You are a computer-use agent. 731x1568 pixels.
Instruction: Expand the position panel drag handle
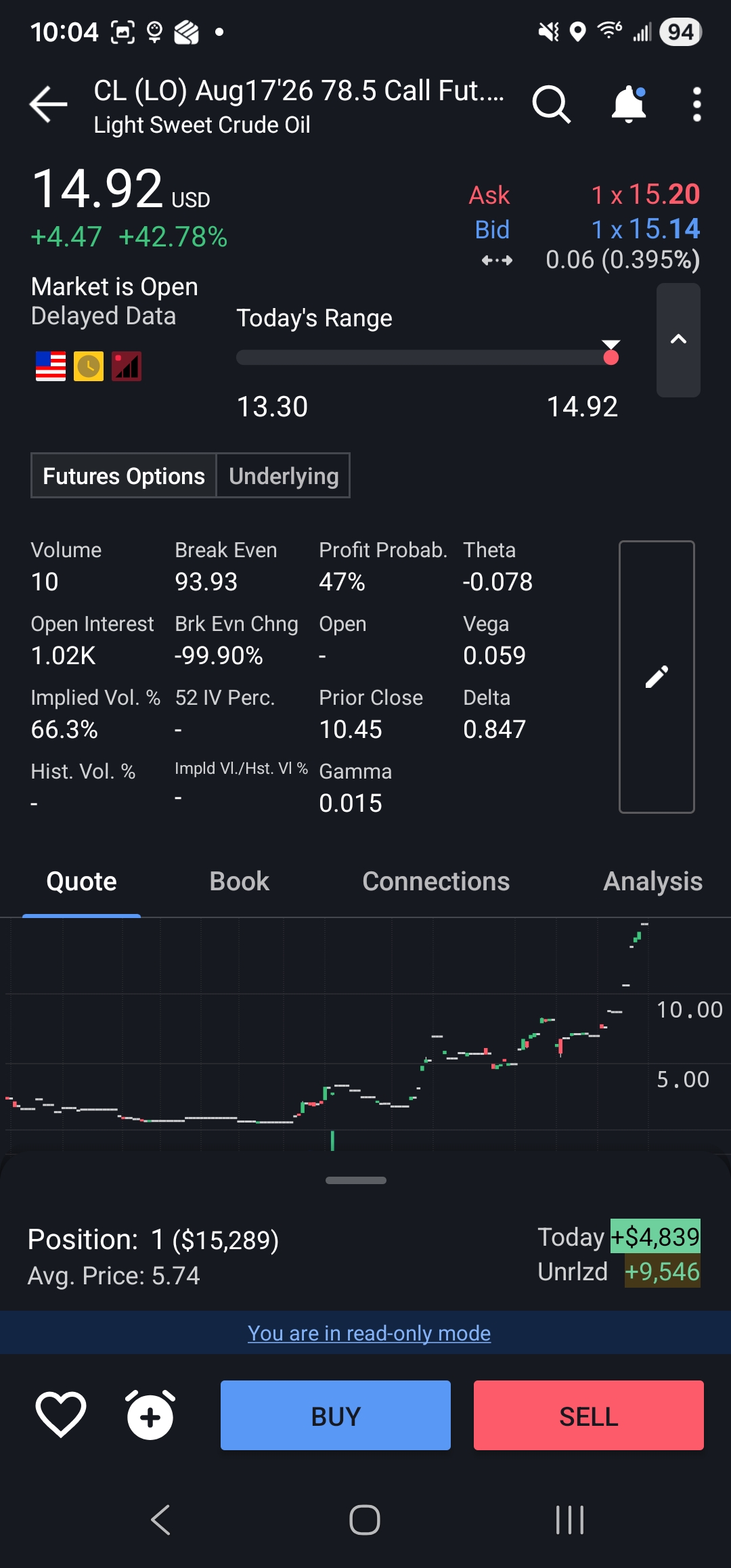(356, 1180)
